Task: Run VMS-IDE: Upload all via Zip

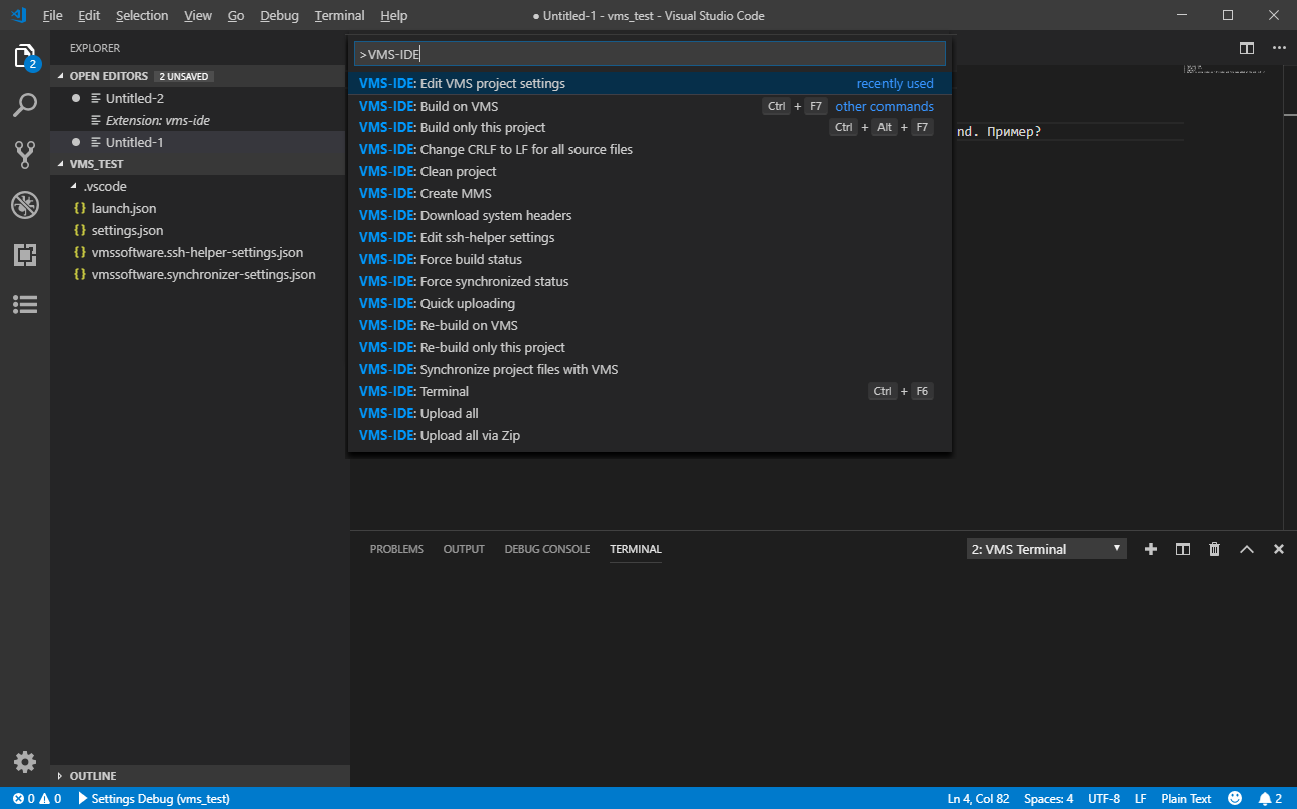Action: pos(650,435)
